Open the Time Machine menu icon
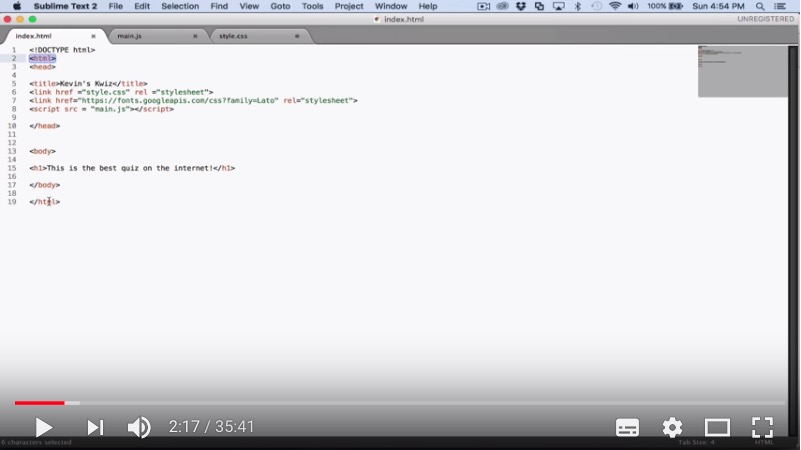Image resolution: width=801 pixels, height=450 pixels. point(596,6)
